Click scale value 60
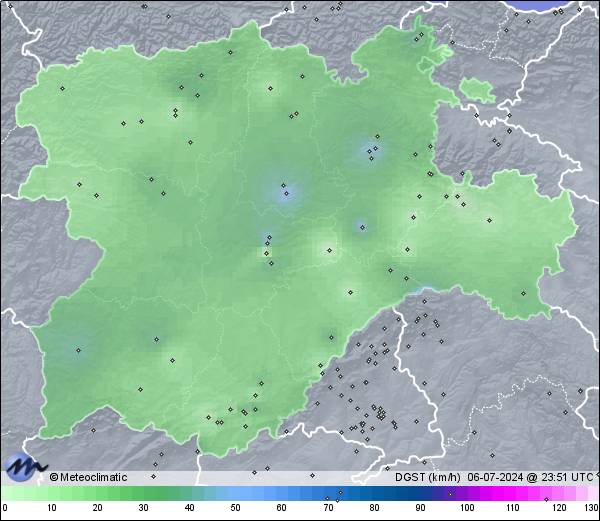This screenshot has width=600, height=521. [x=282, y=508]
